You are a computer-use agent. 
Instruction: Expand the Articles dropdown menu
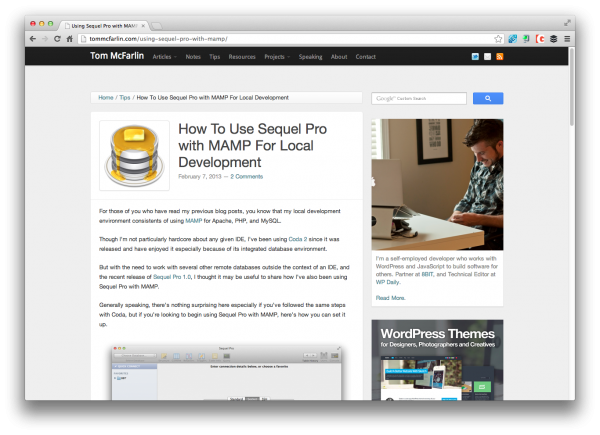[x=164, y=57]
